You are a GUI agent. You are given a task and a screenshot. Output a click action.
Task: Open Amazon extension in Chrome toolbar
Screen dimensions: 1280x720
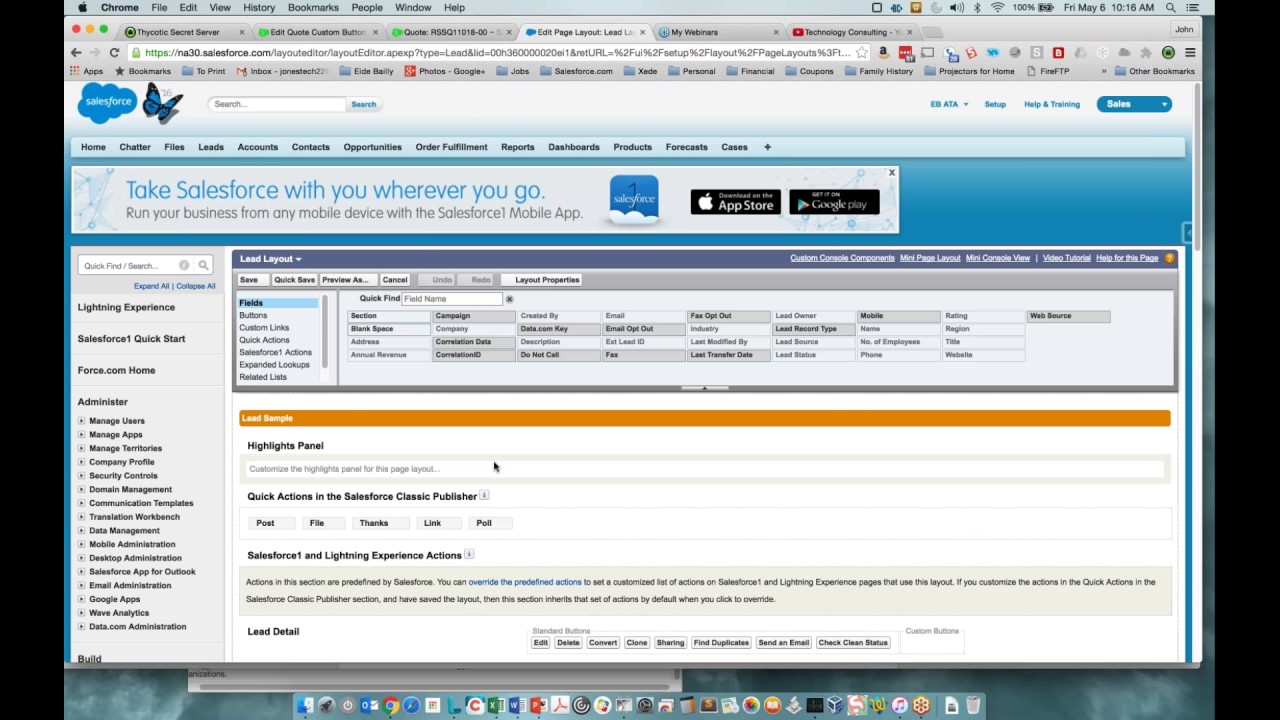coord(883,52)
